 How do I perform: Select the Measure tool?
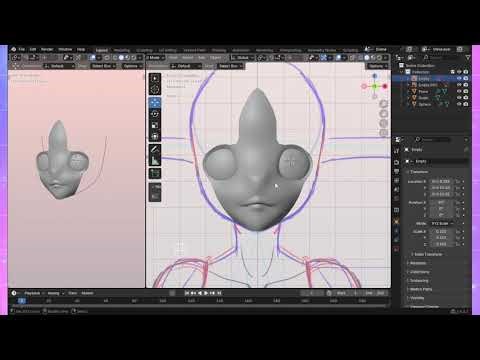(x=155, y=161)
